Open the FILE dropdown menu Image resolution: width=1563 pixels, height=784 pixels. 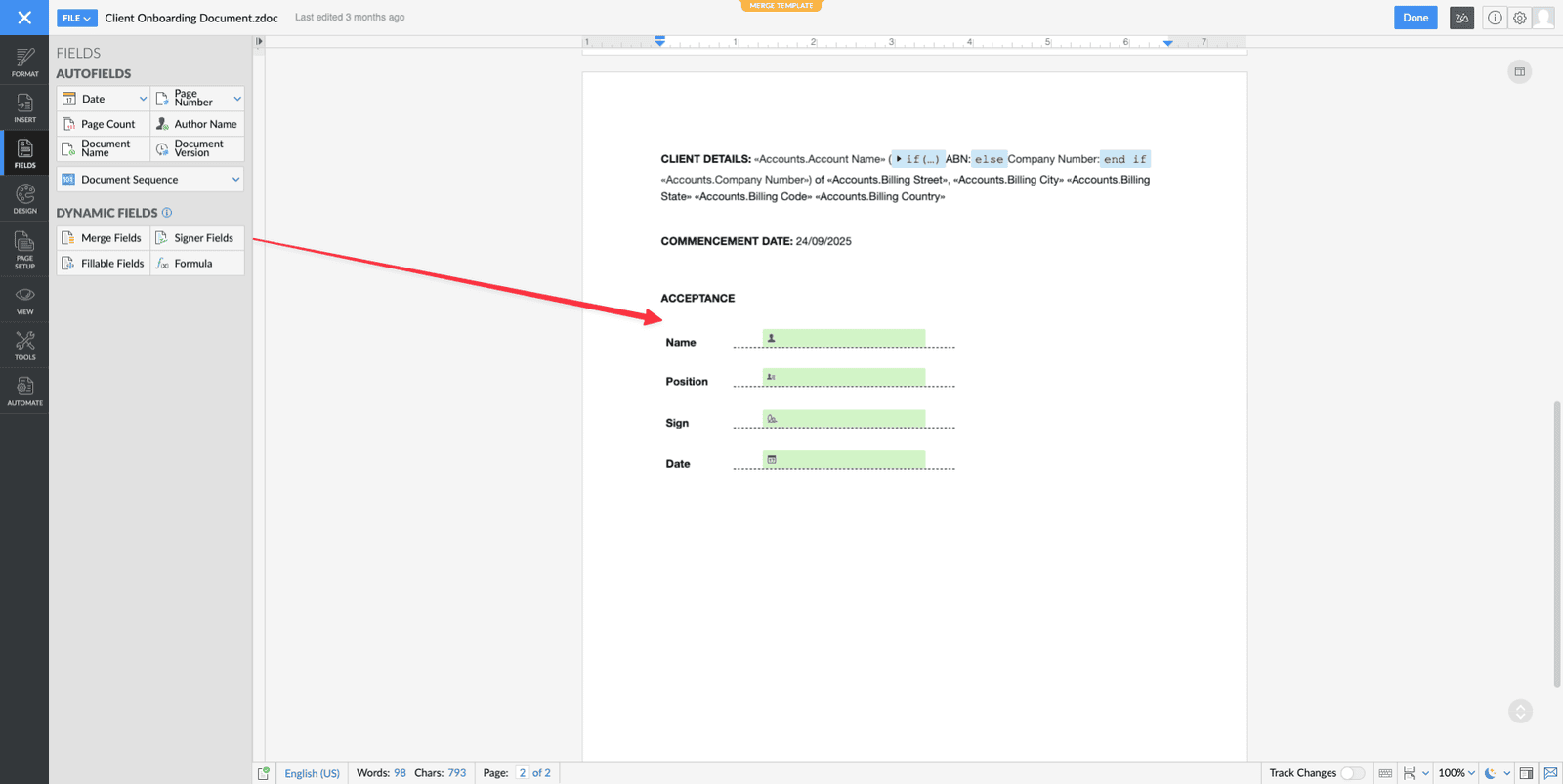click(x=76, y=18)
